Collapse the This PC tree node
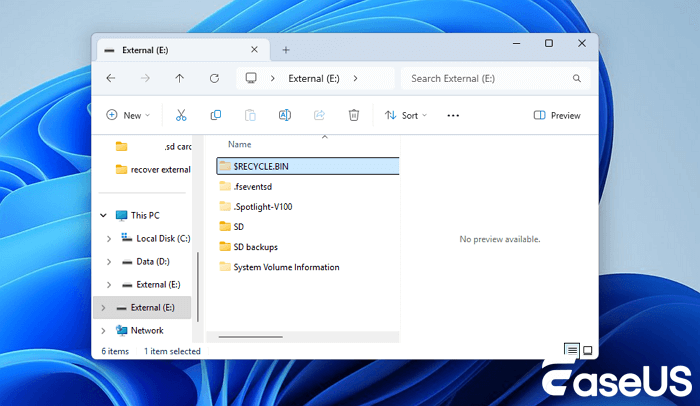This screenshot has height=406, width=700. click(103, 215)
